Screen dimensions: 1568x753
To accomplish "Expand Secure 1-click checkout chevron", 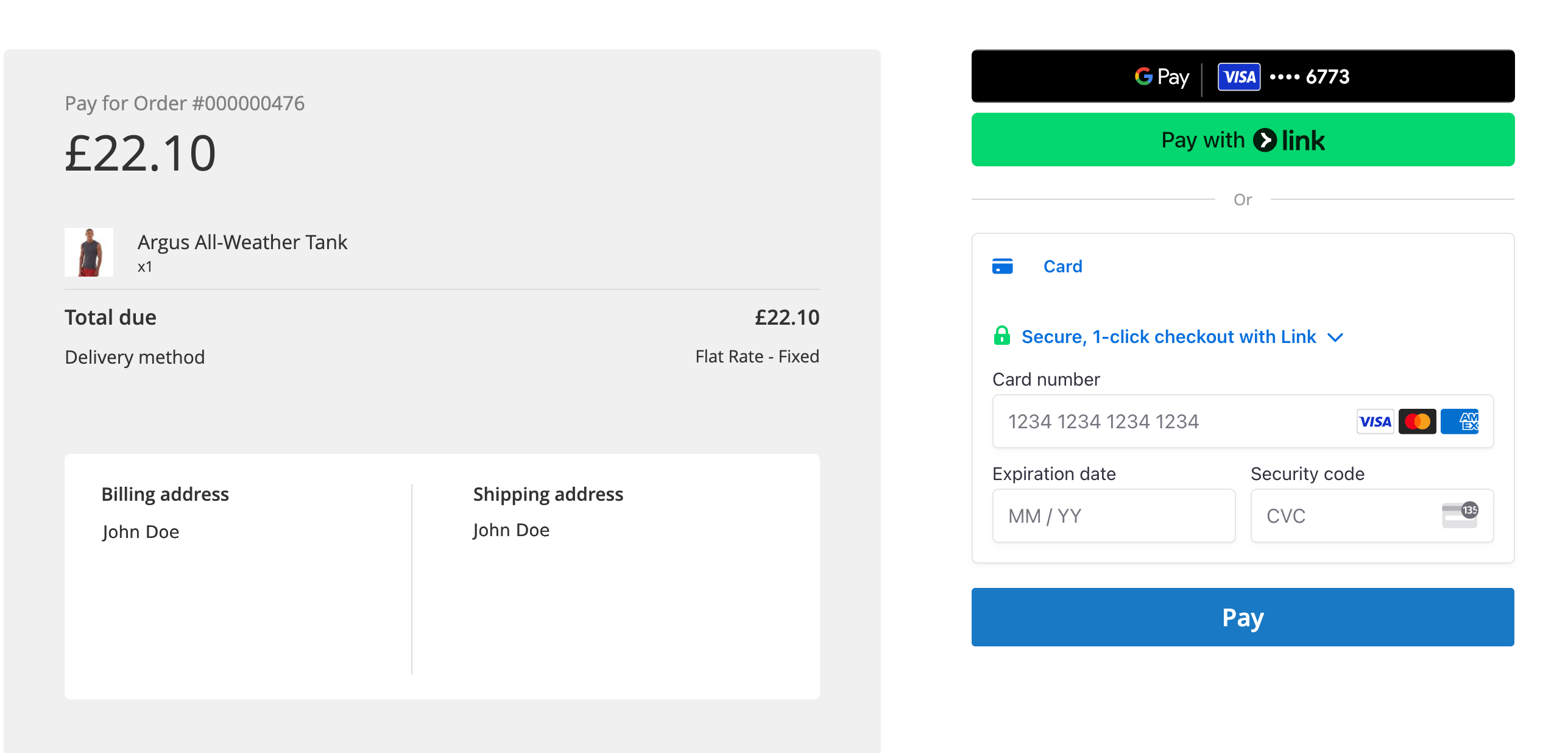I will 1335,338.
